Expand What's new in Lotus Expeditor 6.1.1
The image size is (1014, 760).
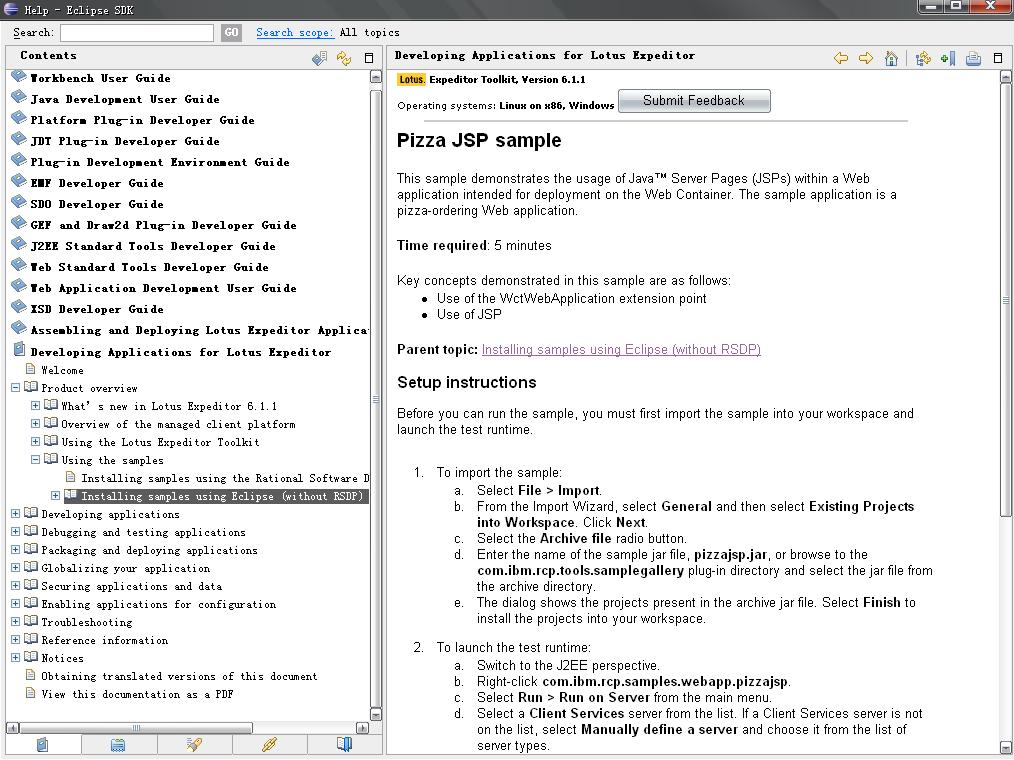(x=36, y=406)
